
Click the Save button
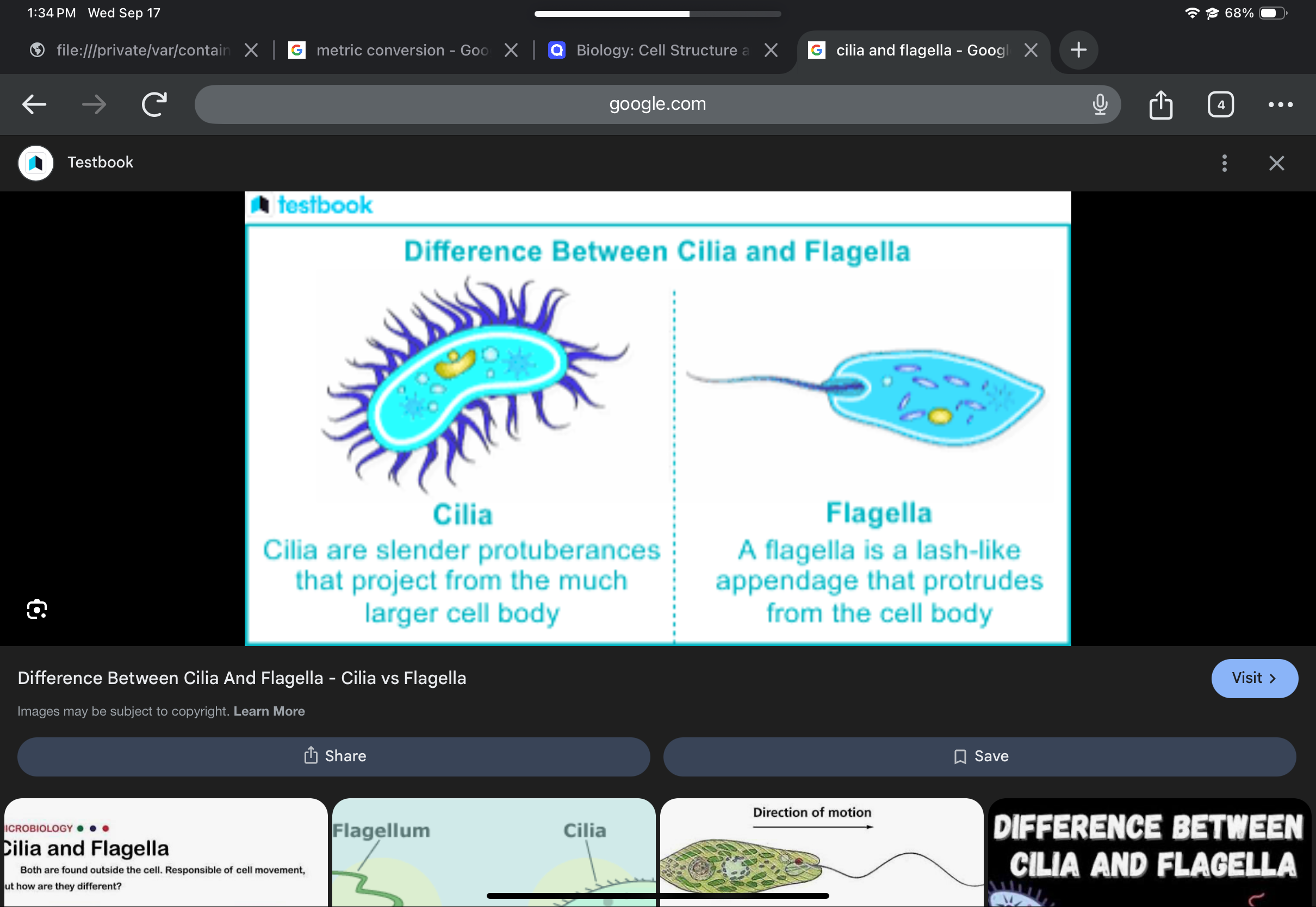(x=979, y=756)
